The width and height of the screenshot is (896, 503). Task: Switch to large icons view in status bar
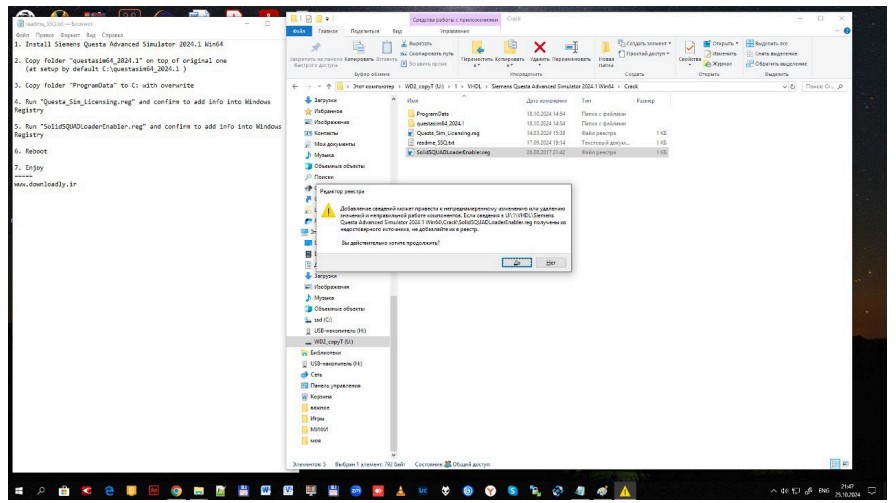(x=846, y=464)
